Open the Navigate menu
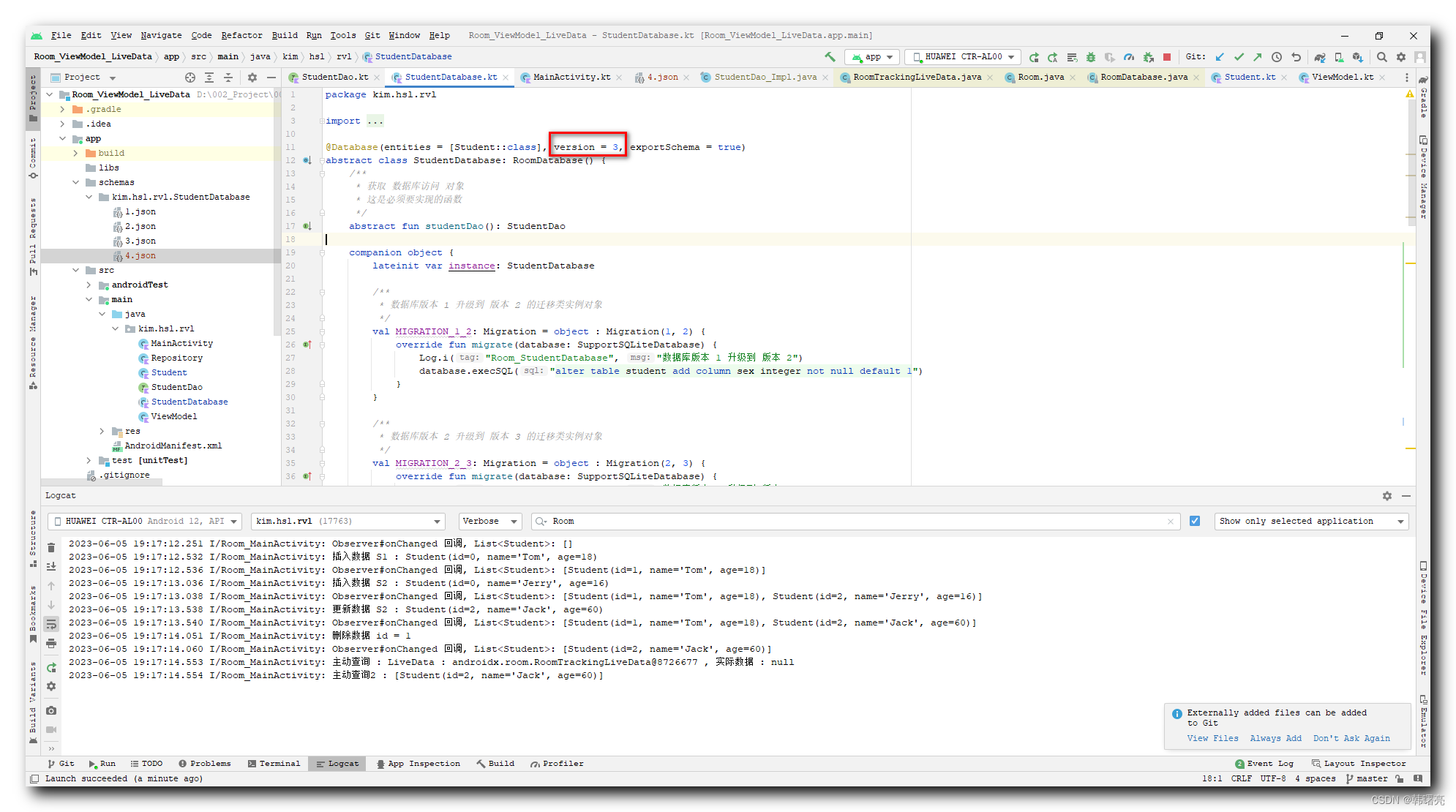Viewport: 1456px width, 812px height. coord(161,35)
